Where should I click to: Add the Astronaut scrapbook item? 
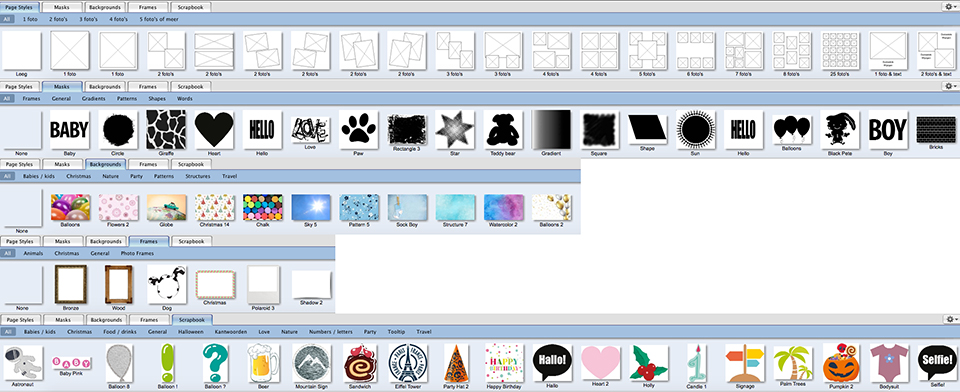click(x=23, y=363)
